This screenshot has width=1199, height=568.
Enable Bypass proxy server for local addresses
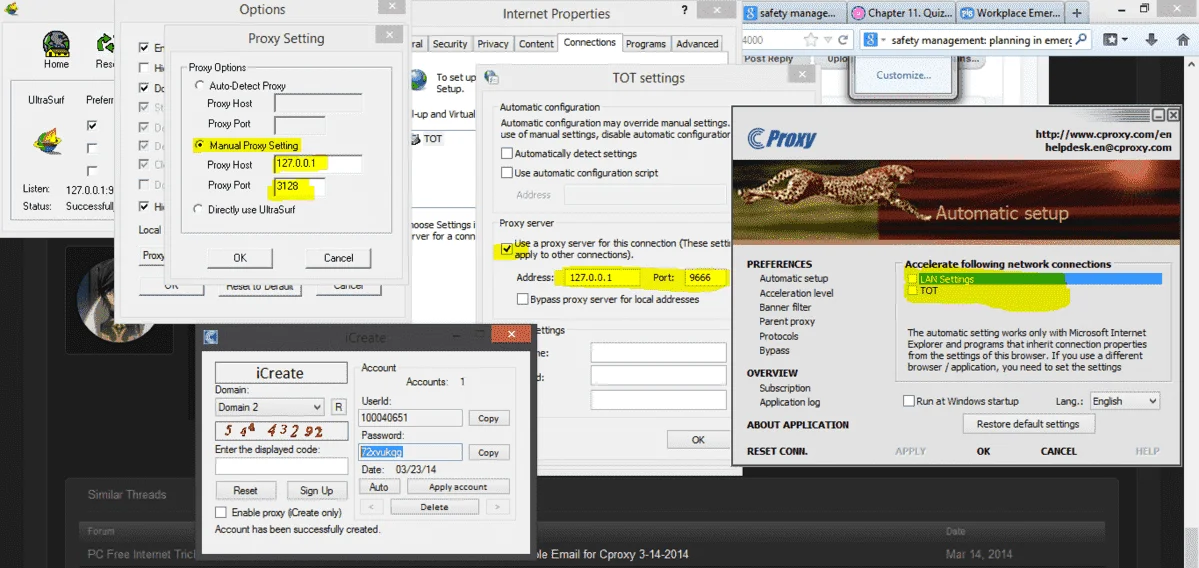click(523, 300)
